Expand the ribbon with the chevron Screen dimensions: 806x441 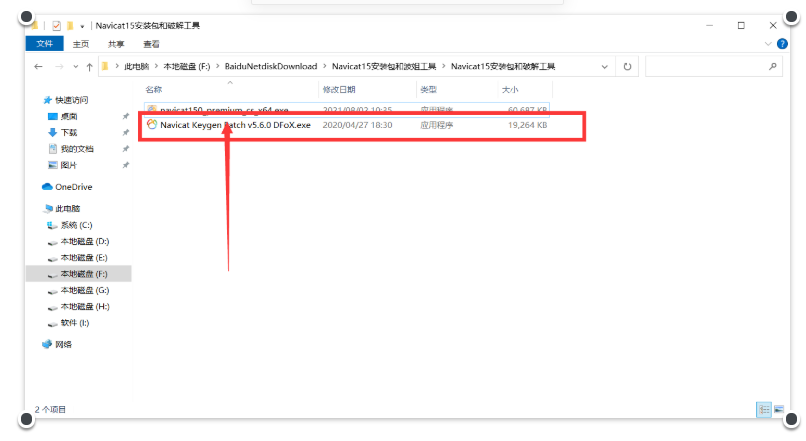[768, 44]
